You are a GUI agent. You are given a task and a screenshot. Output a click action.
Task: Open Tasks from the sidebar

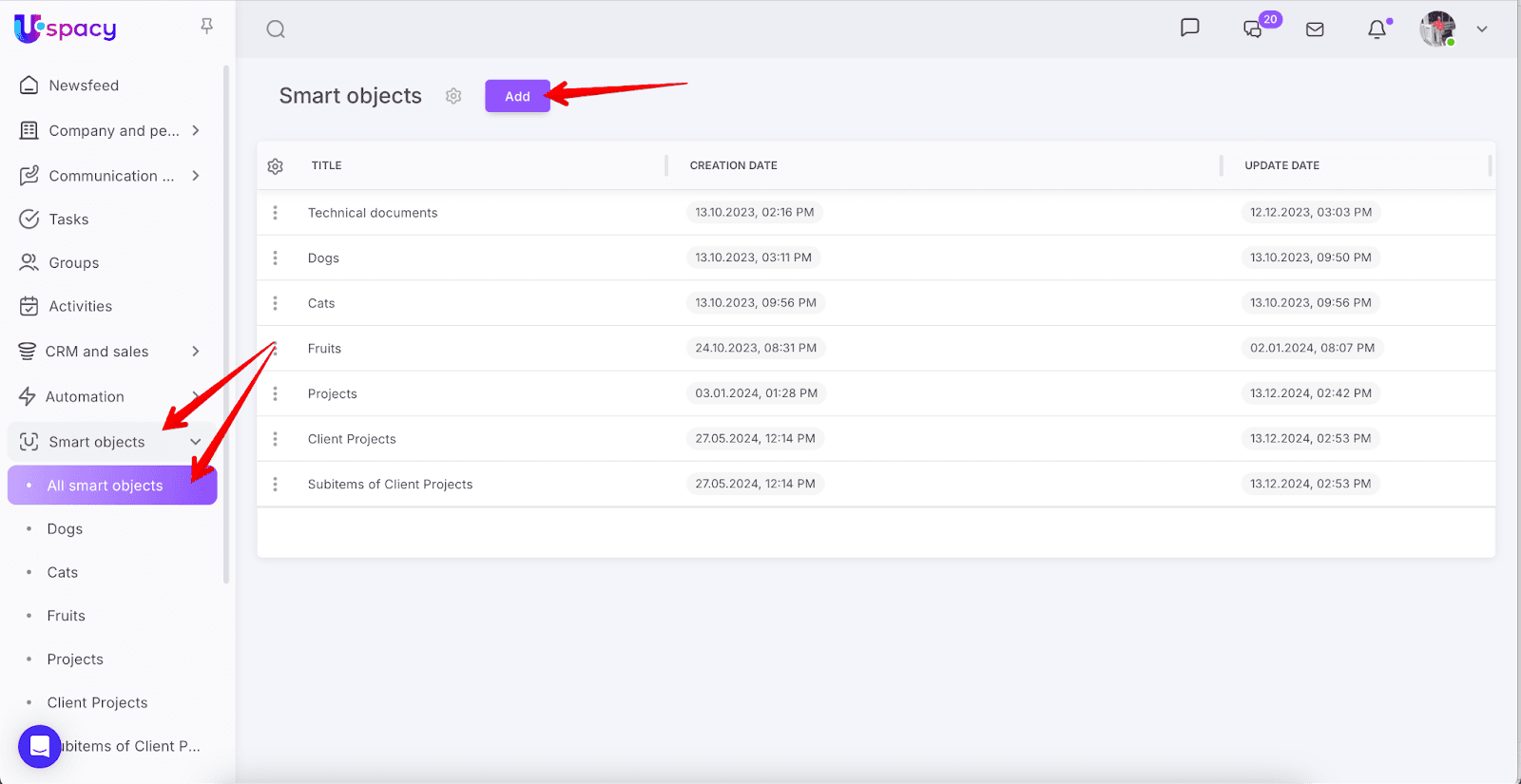[68, 220]
